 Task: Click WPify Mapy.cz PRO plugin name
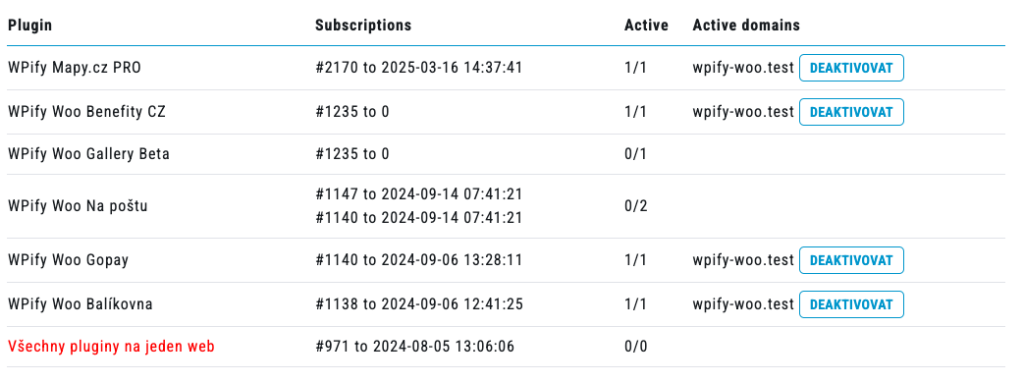[x=74, y=68]
